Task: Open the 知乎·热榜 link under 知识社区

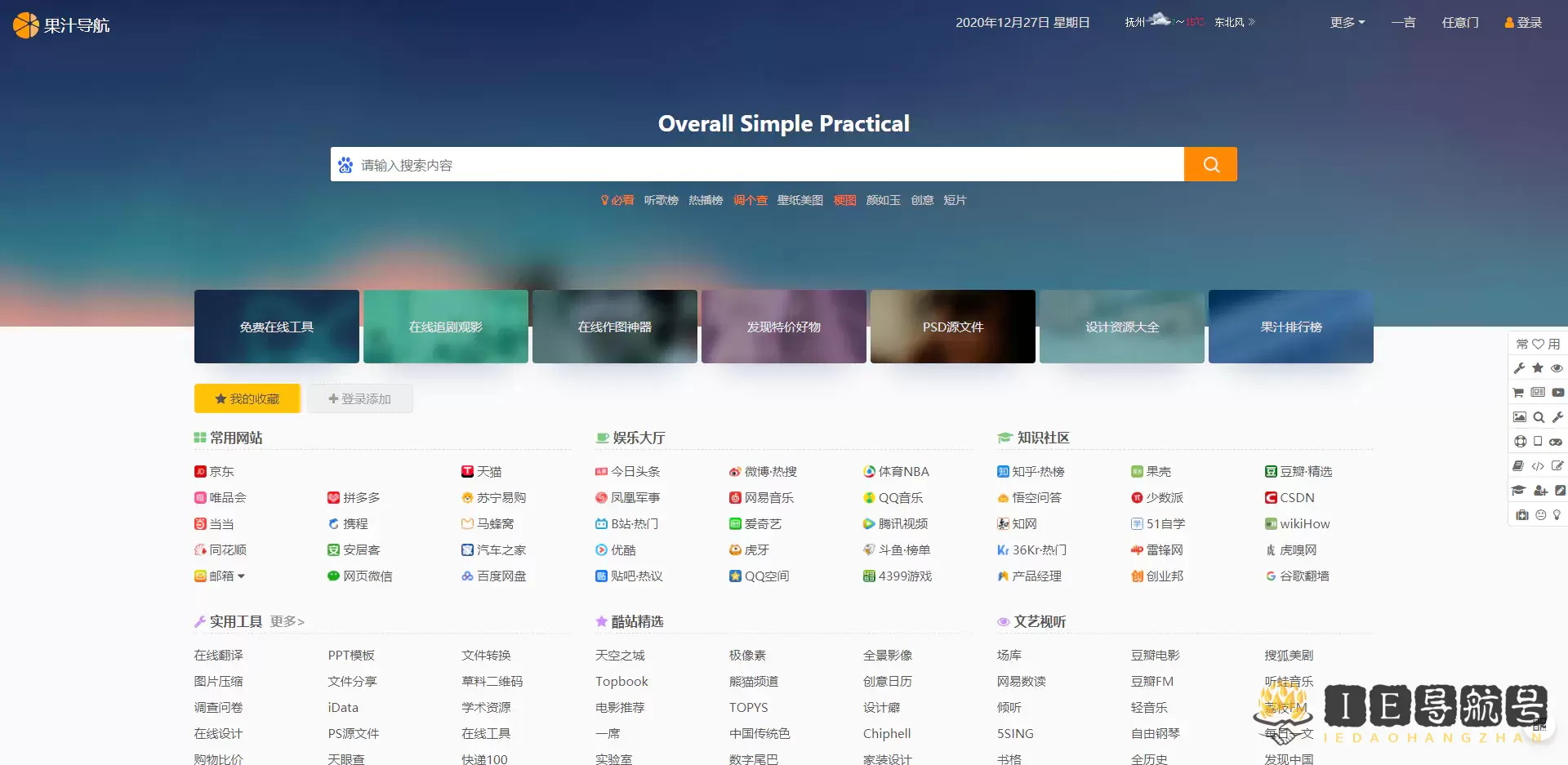Action: pos(1038,471)
